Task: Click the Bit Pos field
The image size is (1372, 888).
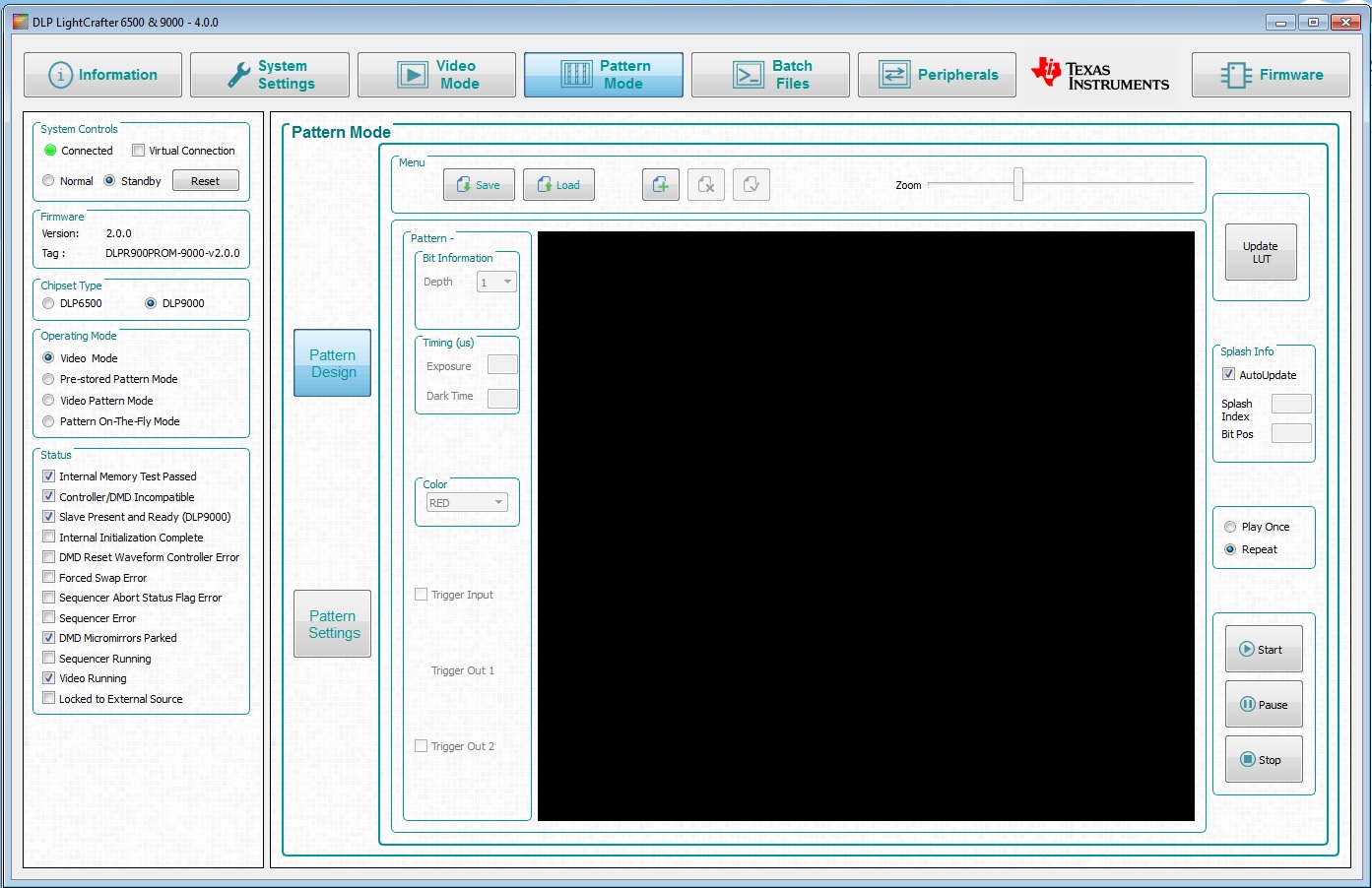Action: coord(1291,433)
